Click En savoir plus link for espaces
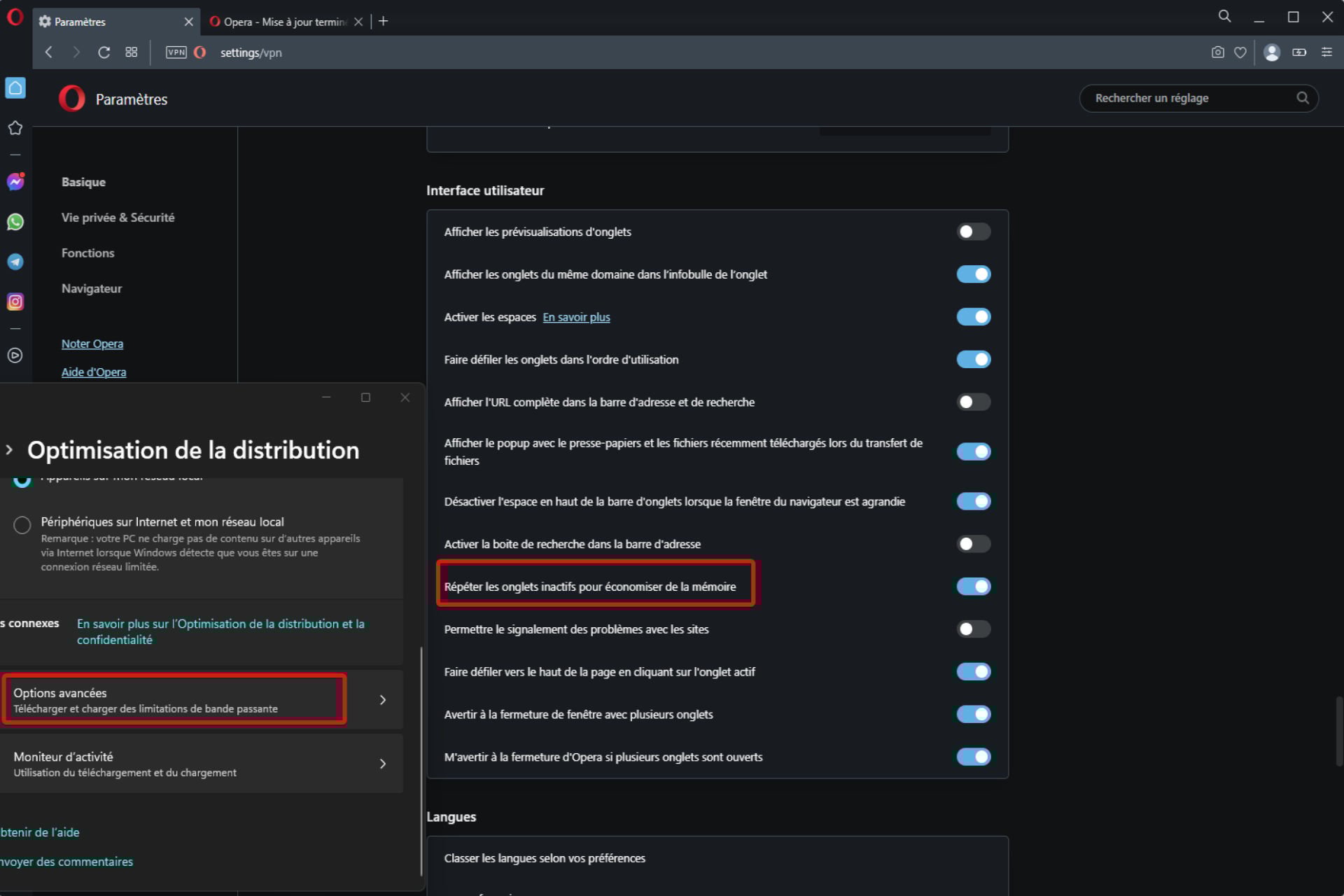Viewport: 1344px width, 896px height. click(576, 317)
